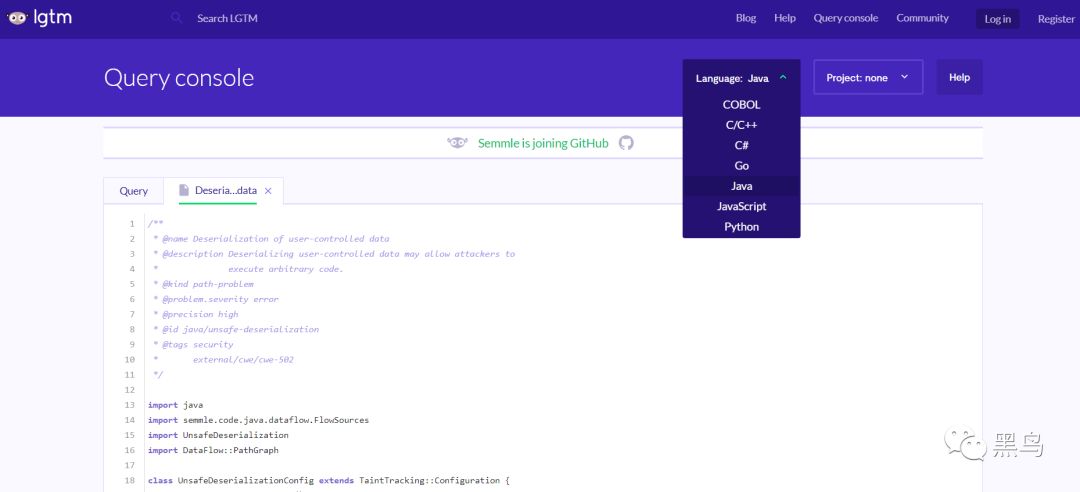Image resolution: width=1080 pixels, height=492 pixels.
Task: Click line number 13 in the gutter
Action: pos(130,405)
